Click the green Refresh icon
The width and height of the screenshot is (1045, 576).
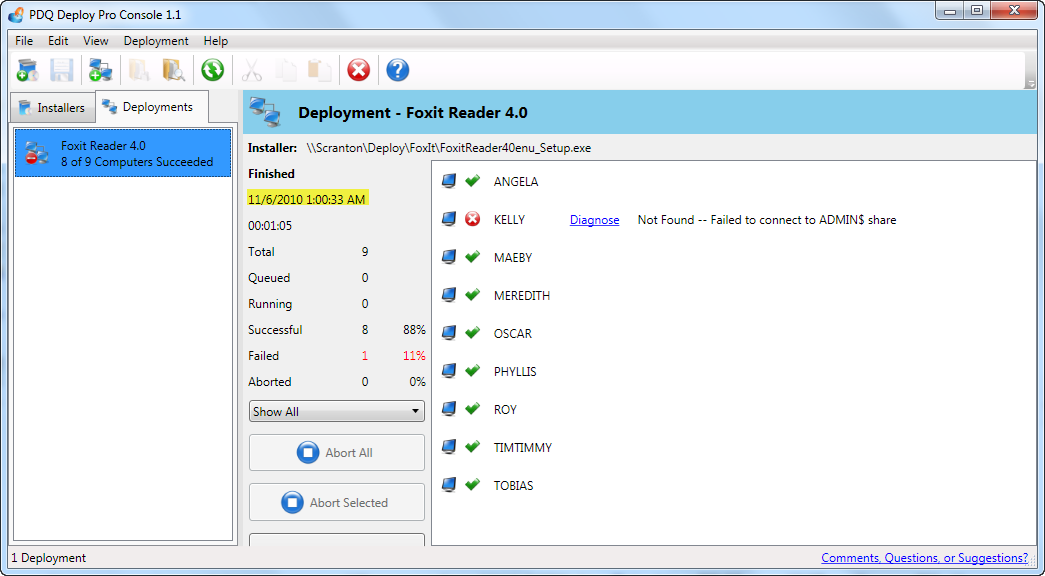pyautogui.click(x=213, y=70)
